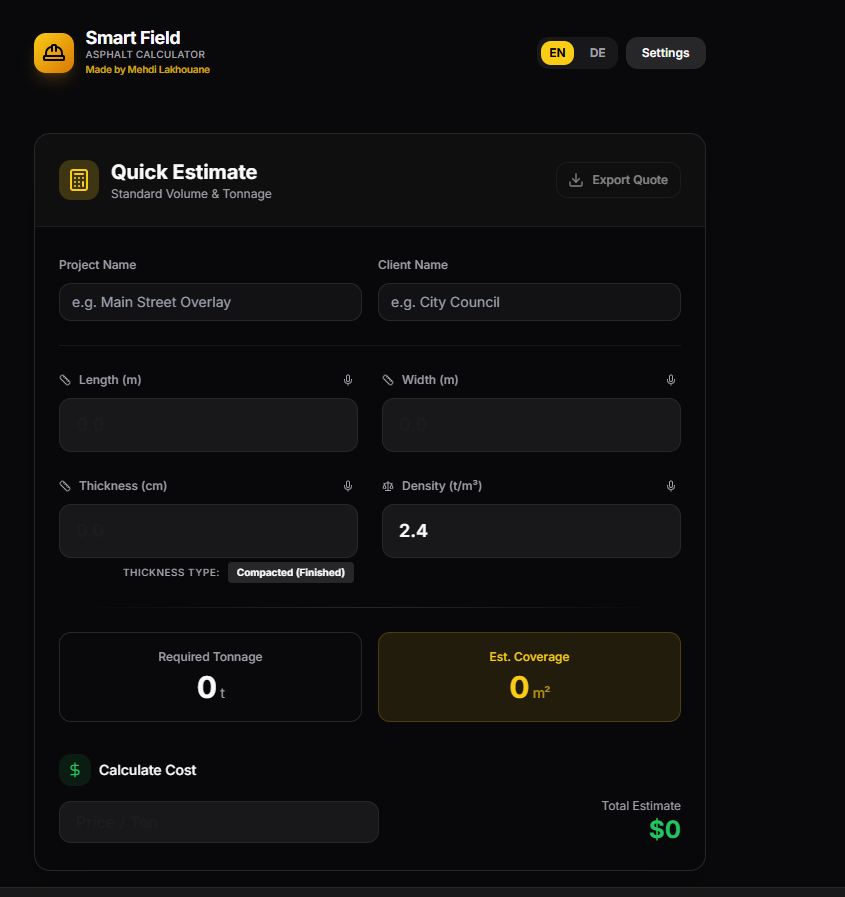
Task: Click the microphone icon next to Density
Action: [x=671, y=486]
